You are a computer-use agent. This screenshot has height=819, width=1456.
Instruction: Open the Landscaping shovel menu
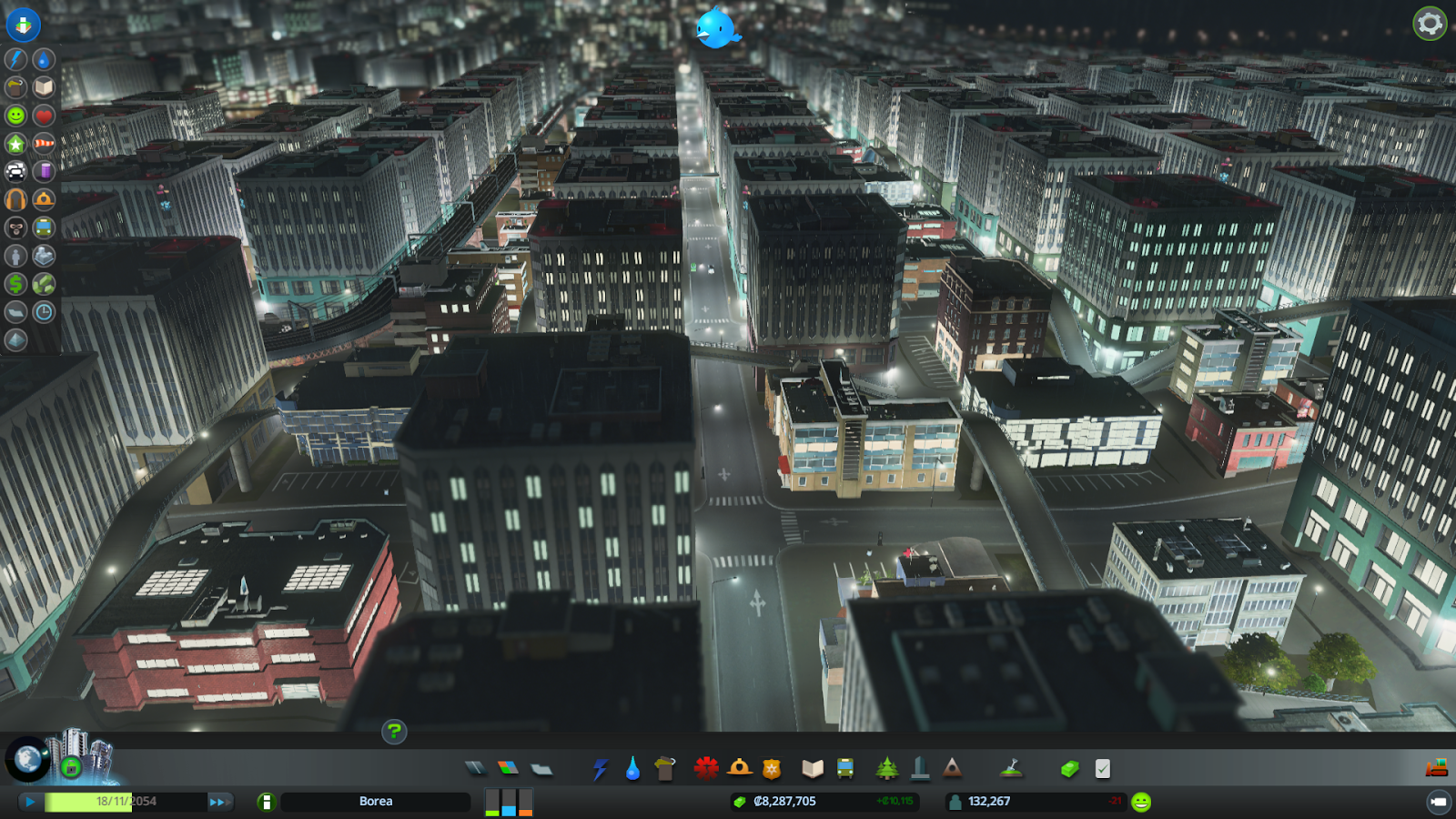coord(1011,769)
